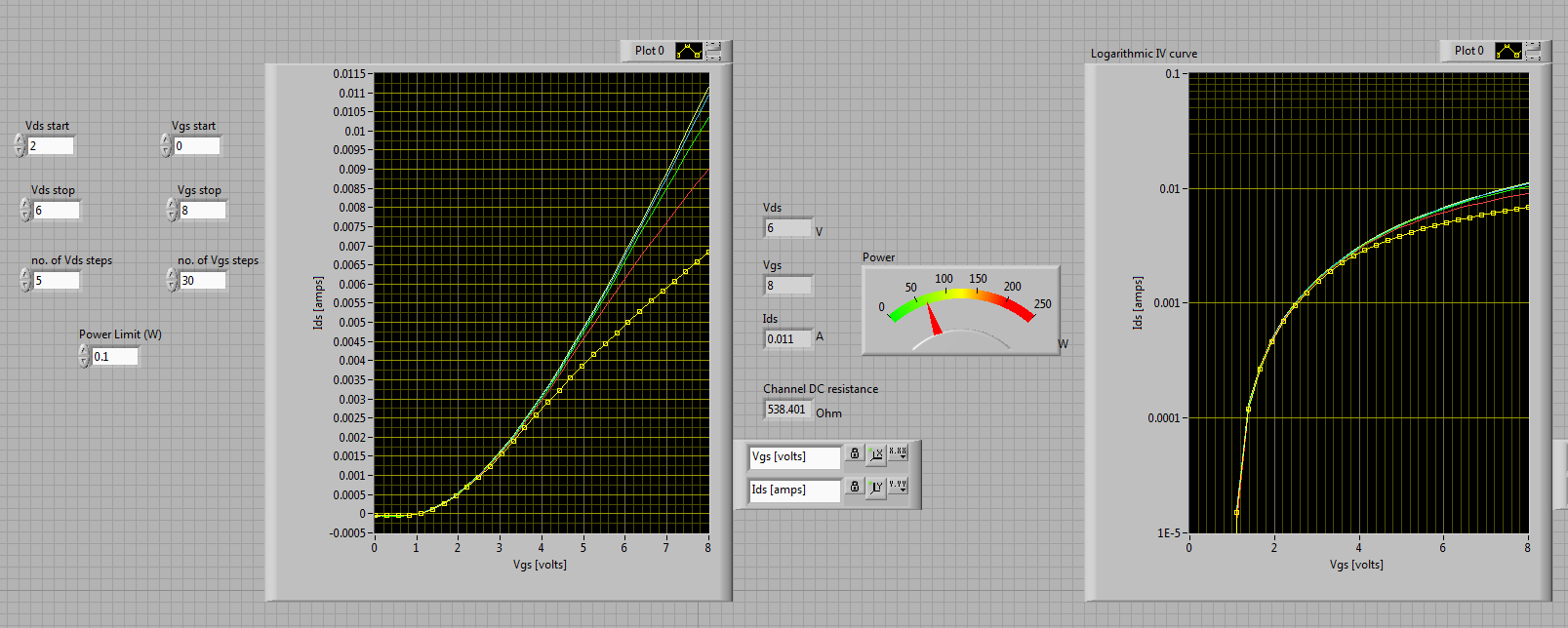Image resolution: width=1568 pixels, height=628 pixels.
Task: Increment the Vgs stop value
Action: [172, 205]
